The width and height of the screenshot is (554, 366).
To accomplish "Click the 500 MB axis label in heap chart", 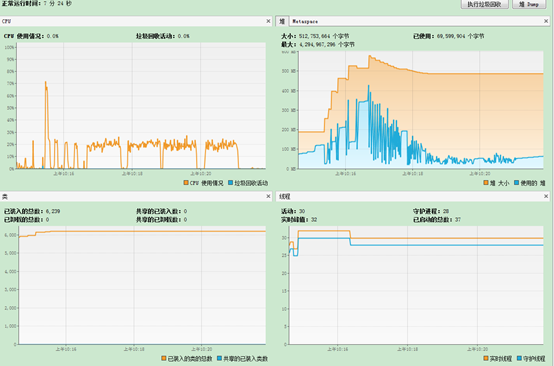I will coord(290,71).
